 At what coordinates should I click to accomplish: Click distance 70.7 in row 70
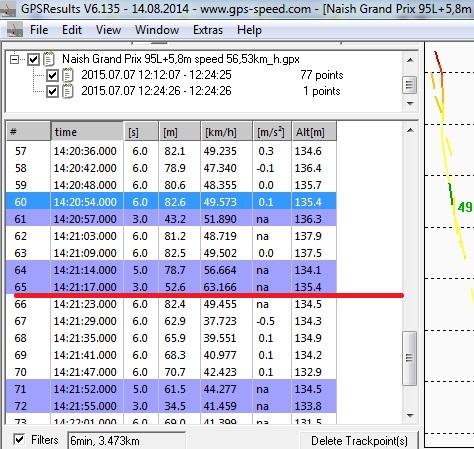pyautogui.click(x=175, y=372)
